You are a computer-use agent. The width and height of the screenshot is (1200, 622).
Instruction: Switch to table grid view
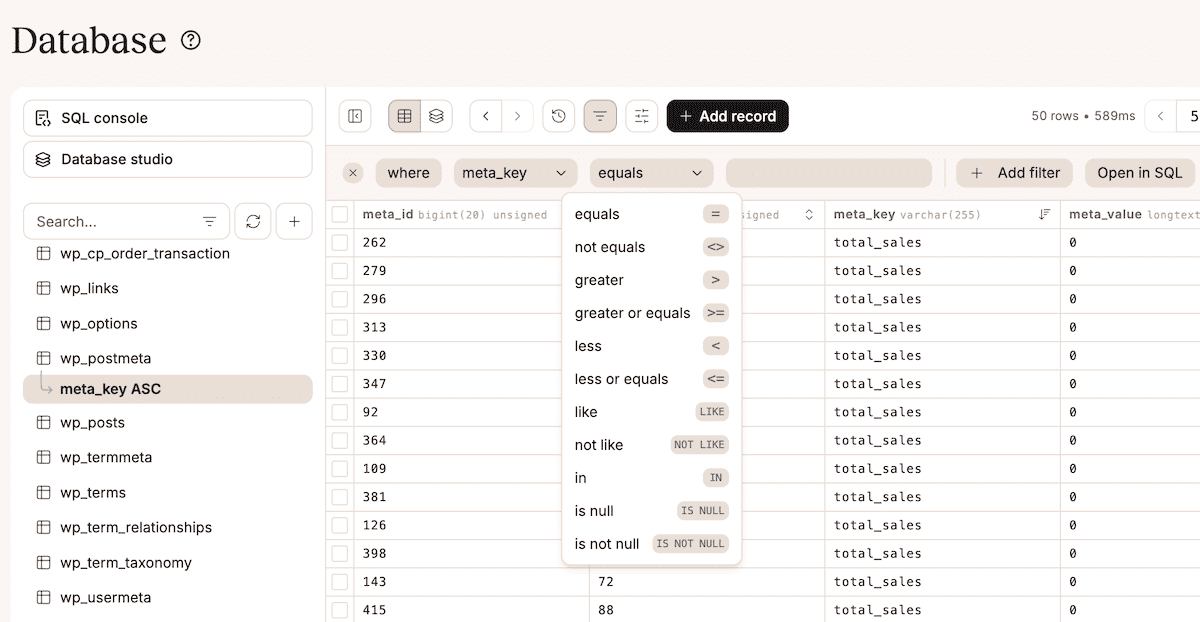tap(404, 115)
